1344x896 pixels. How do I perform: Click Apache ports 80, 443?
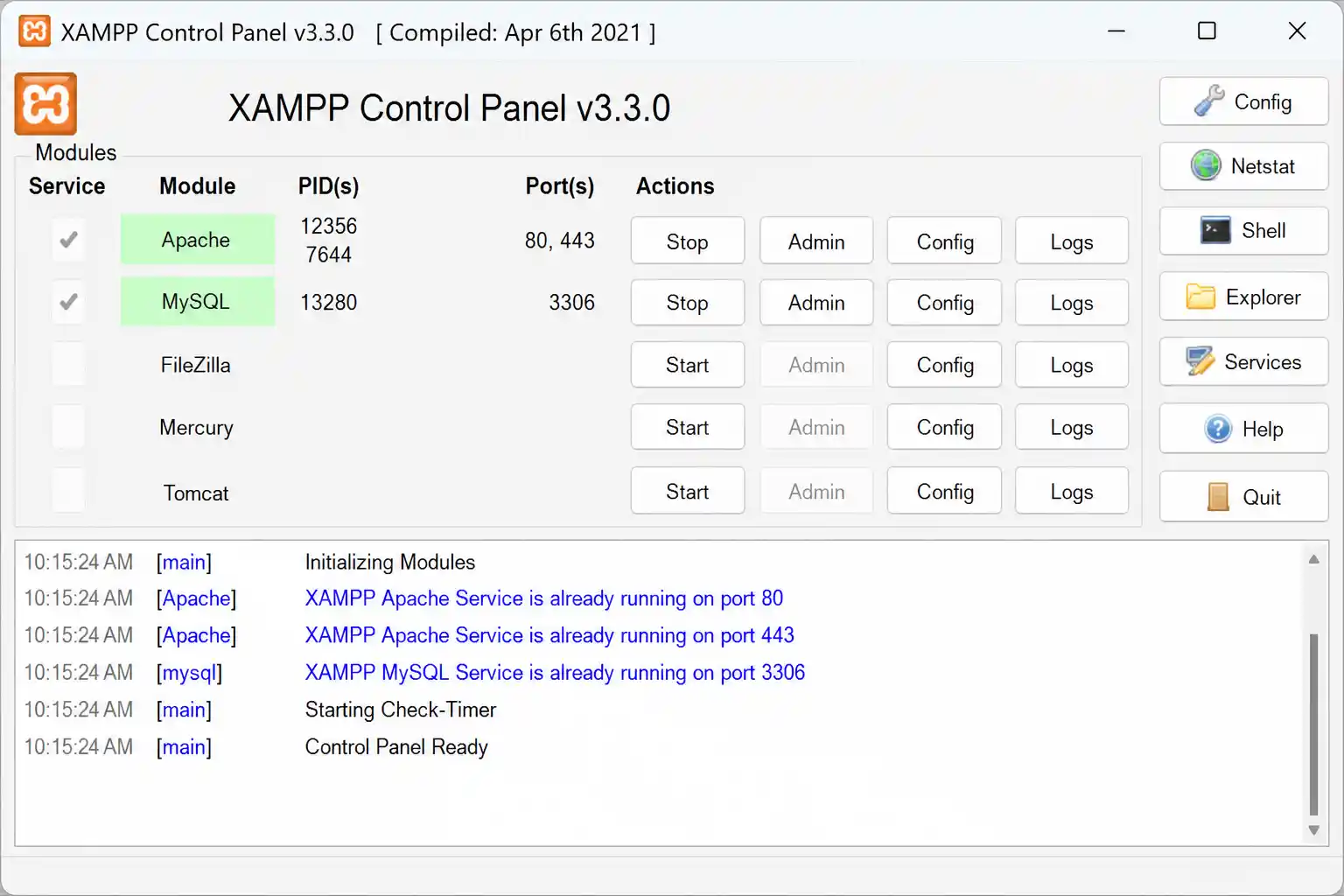click(560, 240)
